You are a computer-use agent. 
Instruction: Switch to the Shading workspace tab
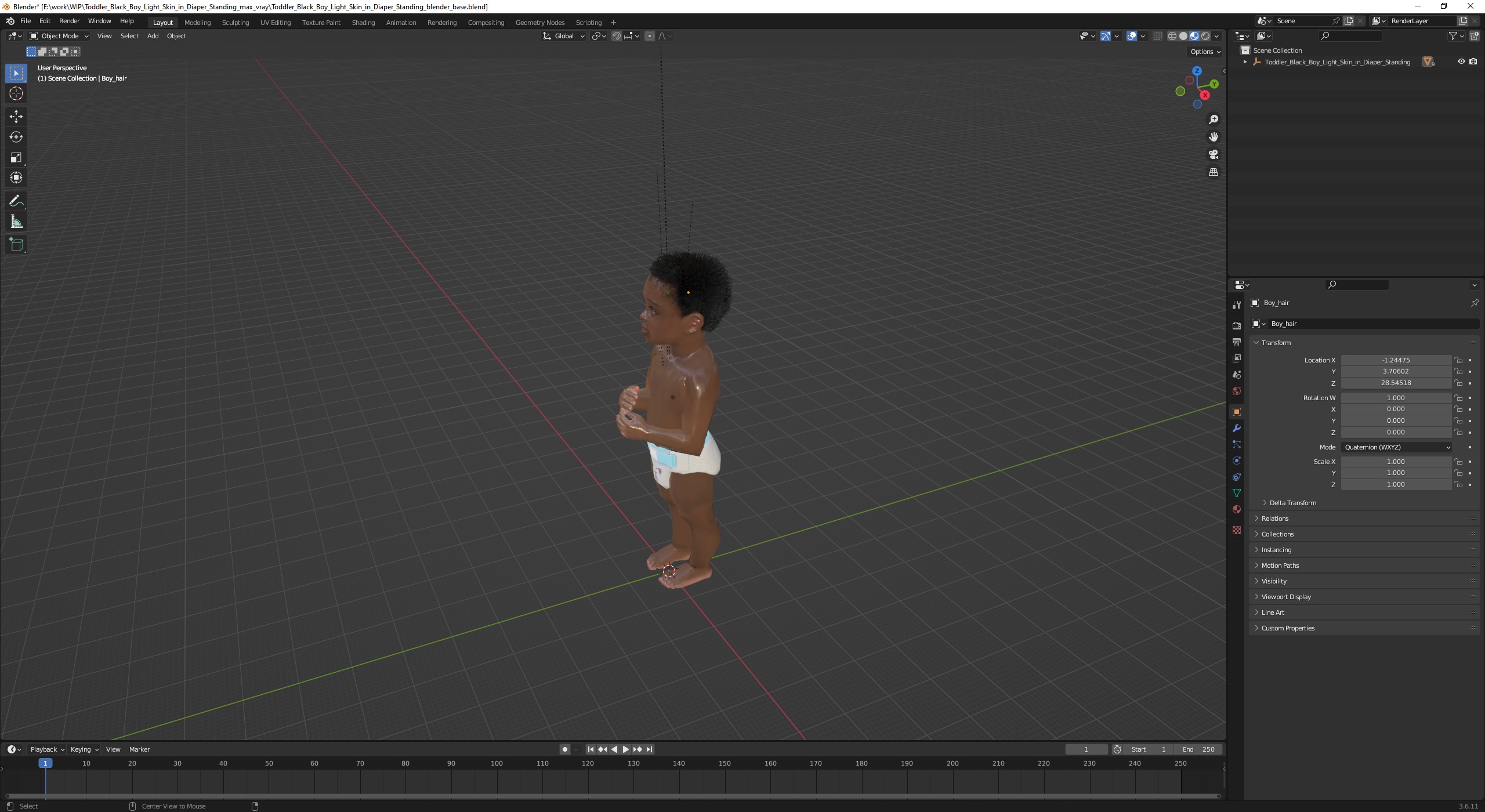tap(363, 23)
